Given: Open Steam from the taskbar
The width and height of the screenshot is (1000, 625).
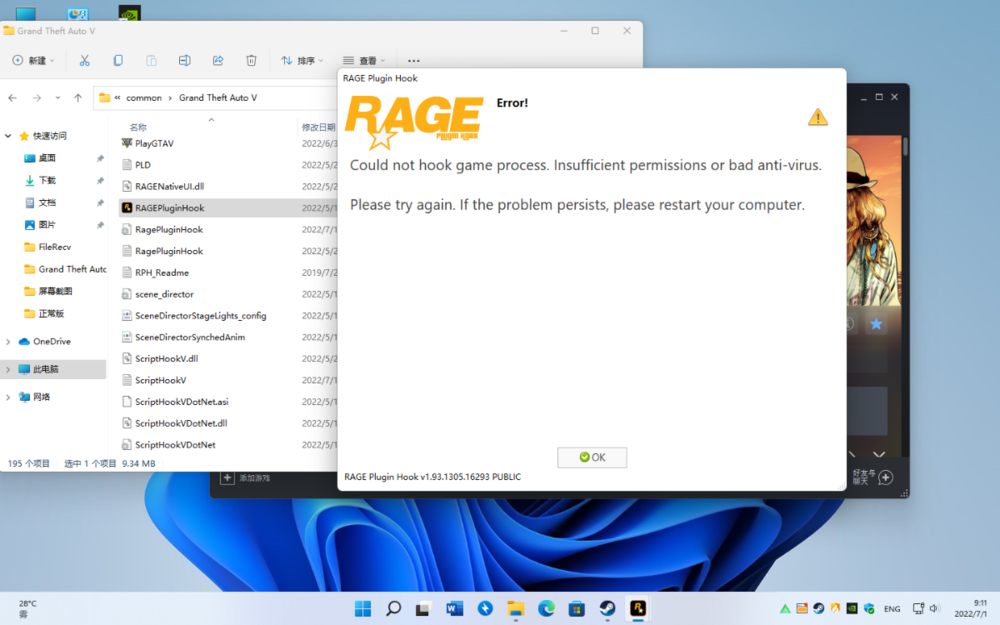Looking at the screenshot, I should (607, 608).
